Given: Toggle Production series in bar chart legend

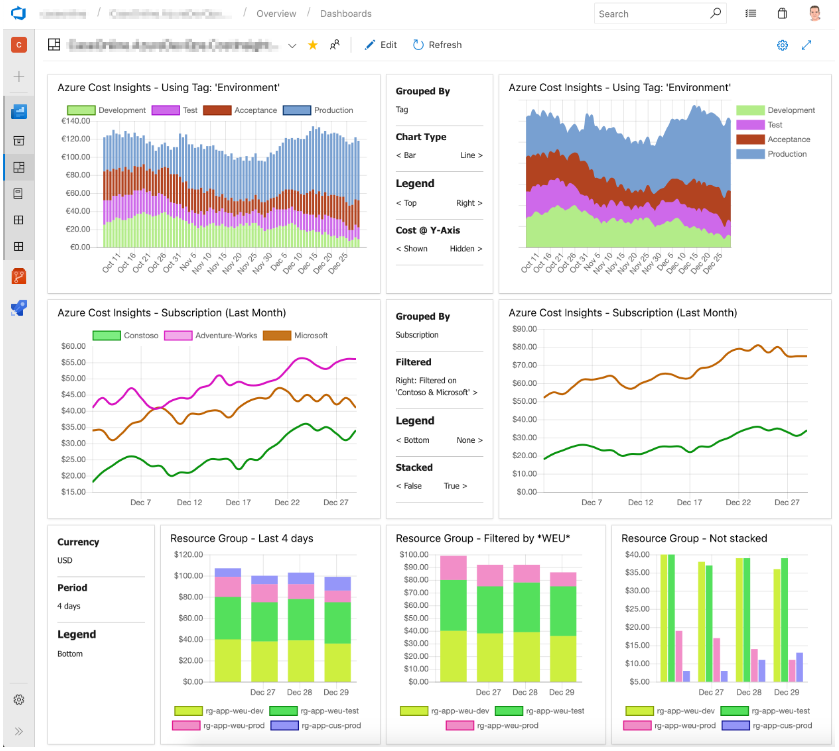Looking at the screenshot, I should click(x=318, y=110).
